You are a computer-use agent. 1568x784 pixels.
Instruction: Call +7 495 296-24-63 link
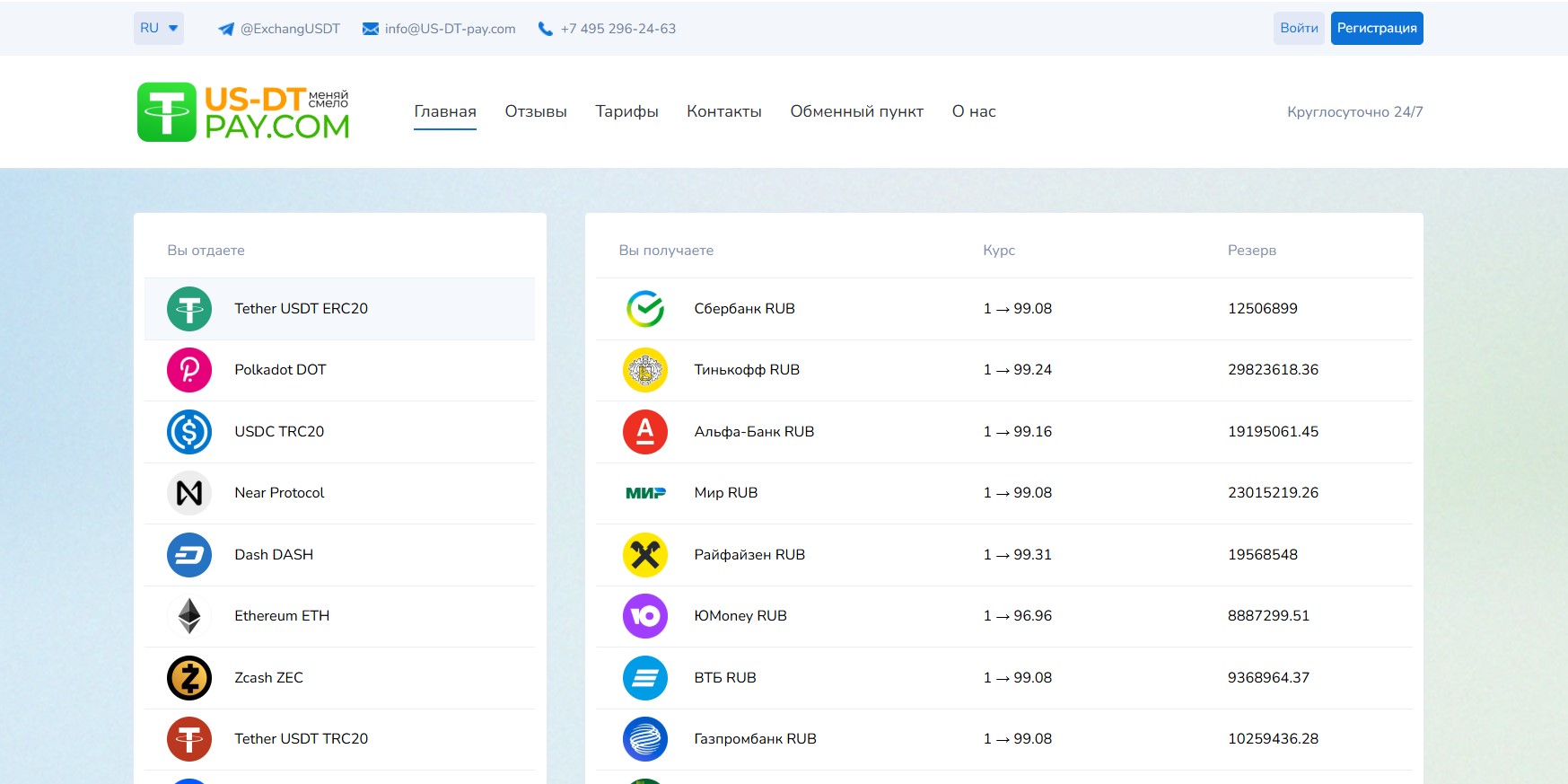618,29
